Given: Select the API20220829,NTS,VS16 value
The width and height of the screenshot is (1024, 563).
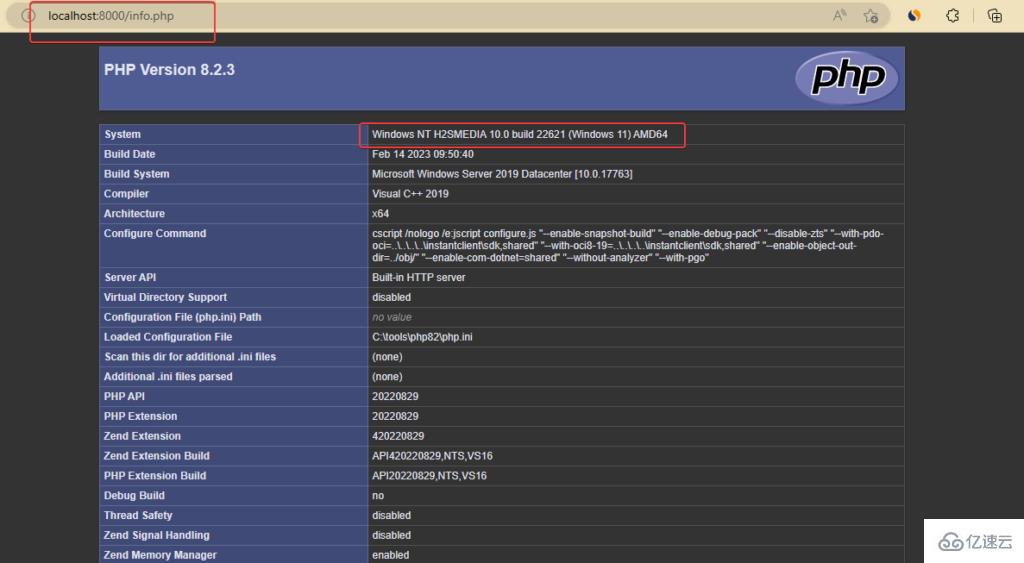Looking at the screenshot, I should coord(429,475).
